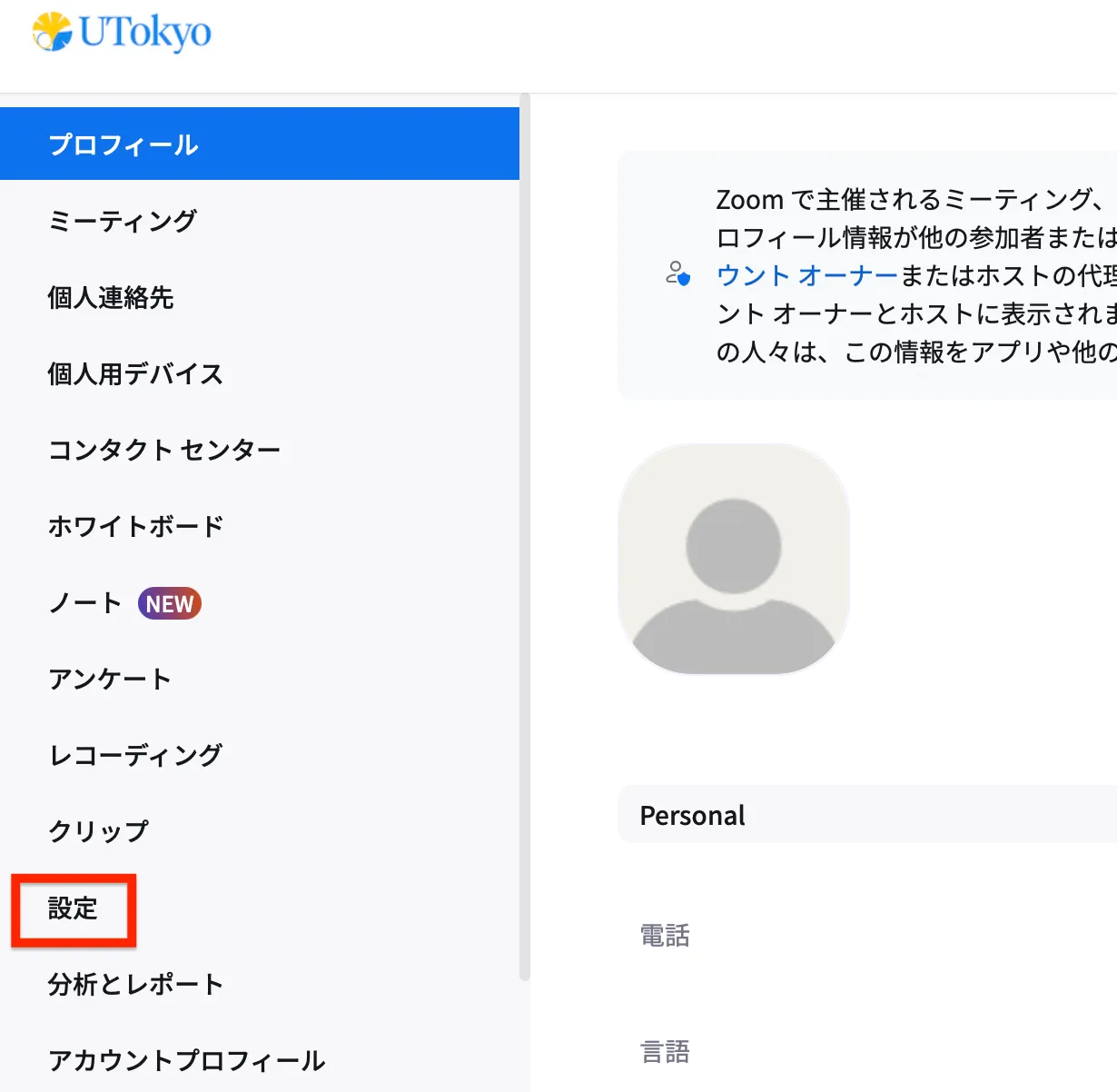Click the UTokyo logo
The image size is (1117, 1092).
click(118, 35)
